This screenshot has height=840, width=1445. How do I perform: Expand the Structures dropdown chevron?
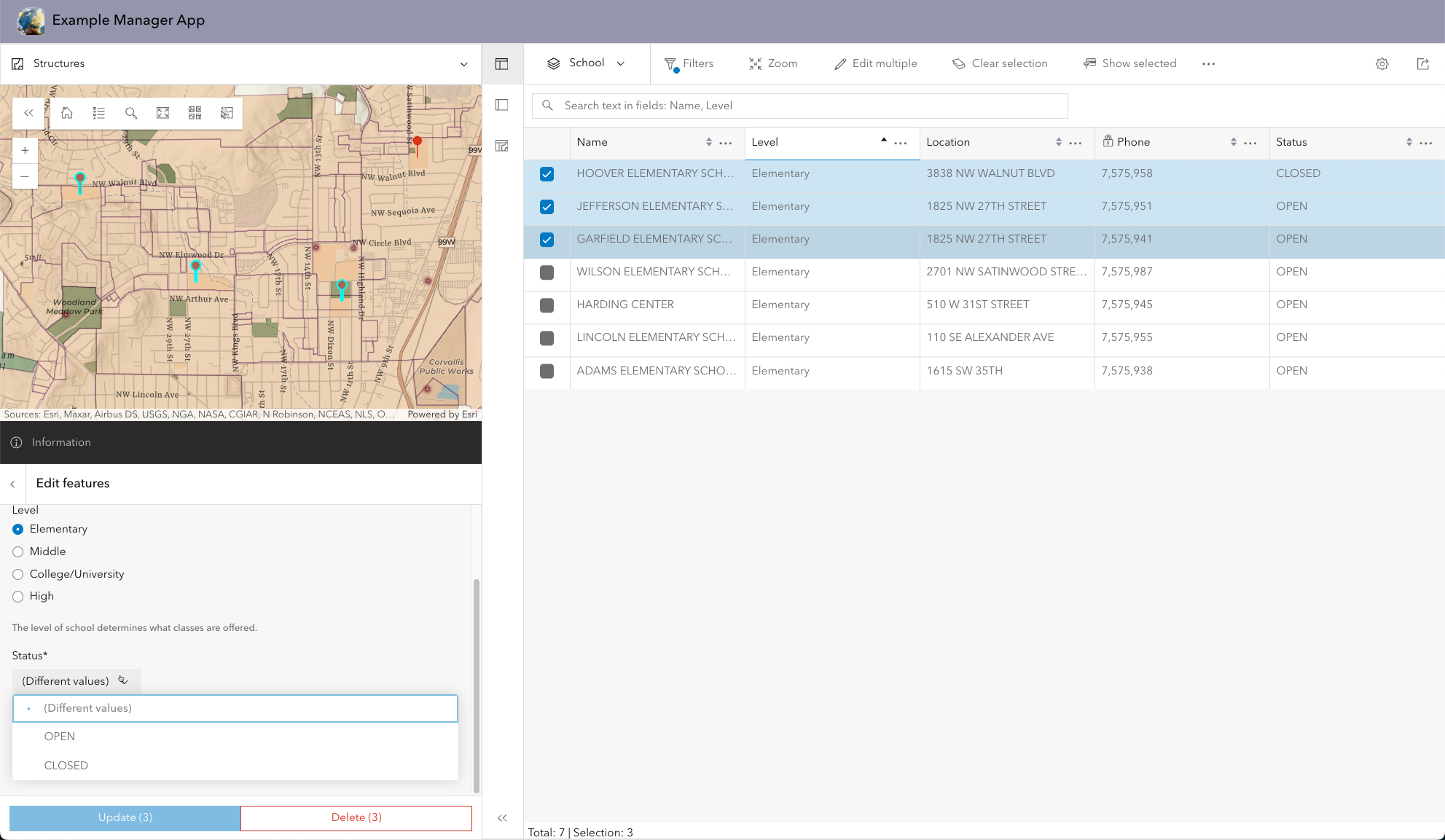tap(463, 63)
